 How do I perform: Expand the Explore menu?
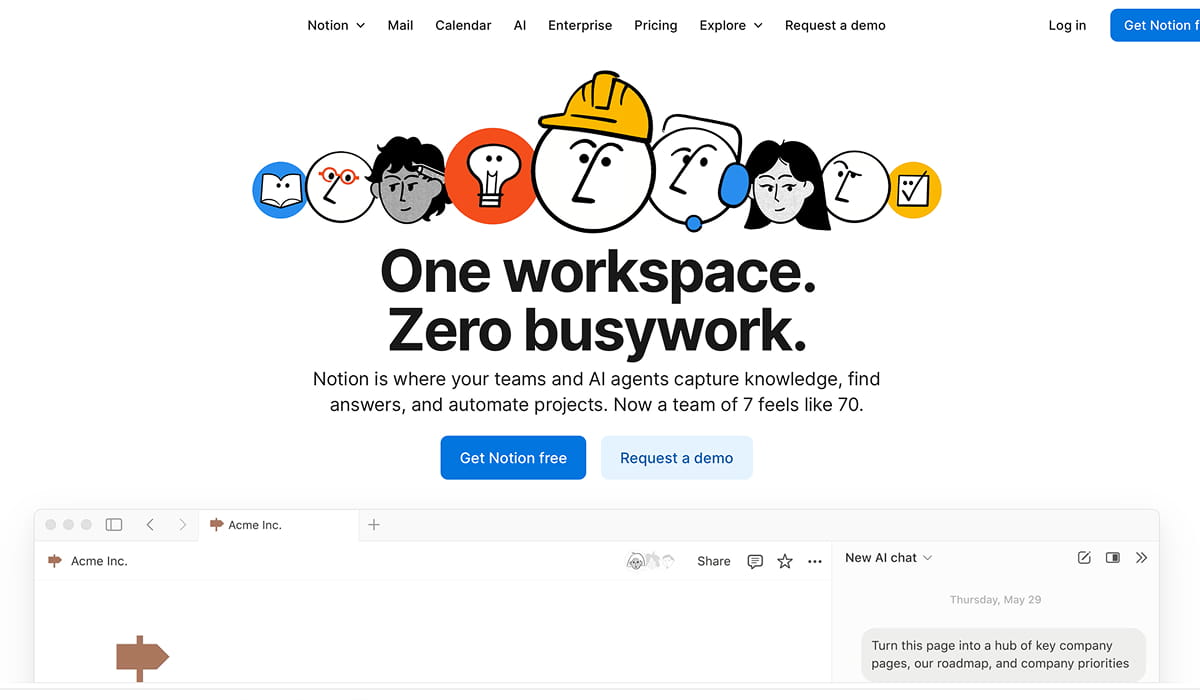tap(730, 25)
